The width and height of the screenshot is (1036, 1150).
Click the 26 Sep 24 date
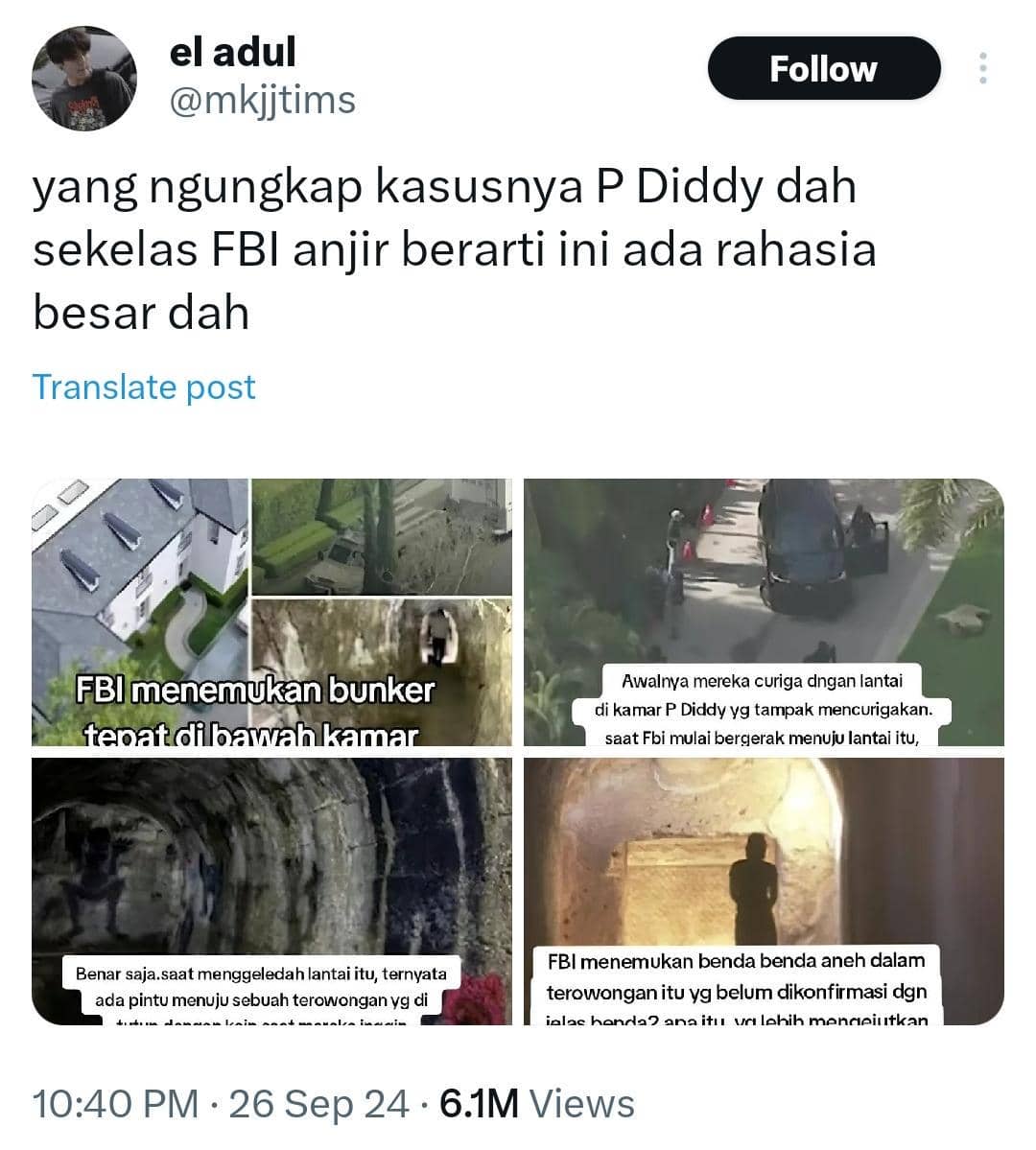click(x=318, y=1104)
